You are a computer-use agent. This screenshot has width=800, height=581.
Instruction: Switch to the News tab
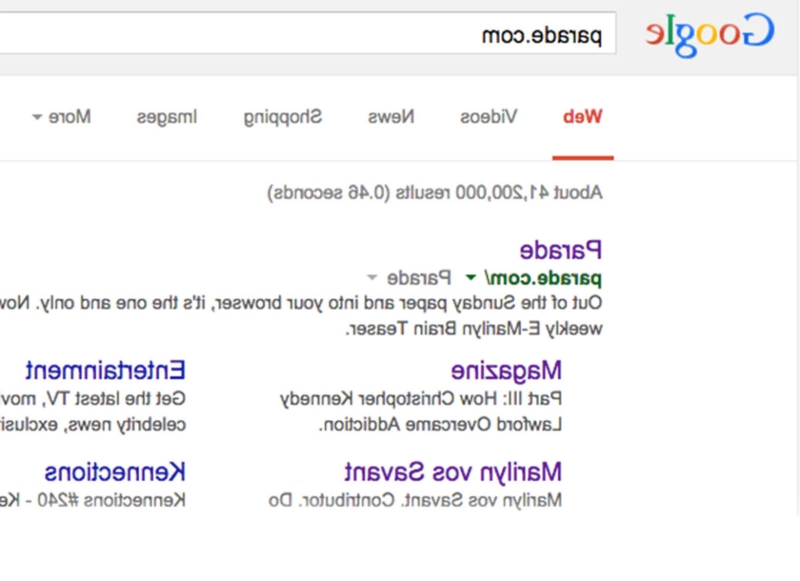pos(394,116)
